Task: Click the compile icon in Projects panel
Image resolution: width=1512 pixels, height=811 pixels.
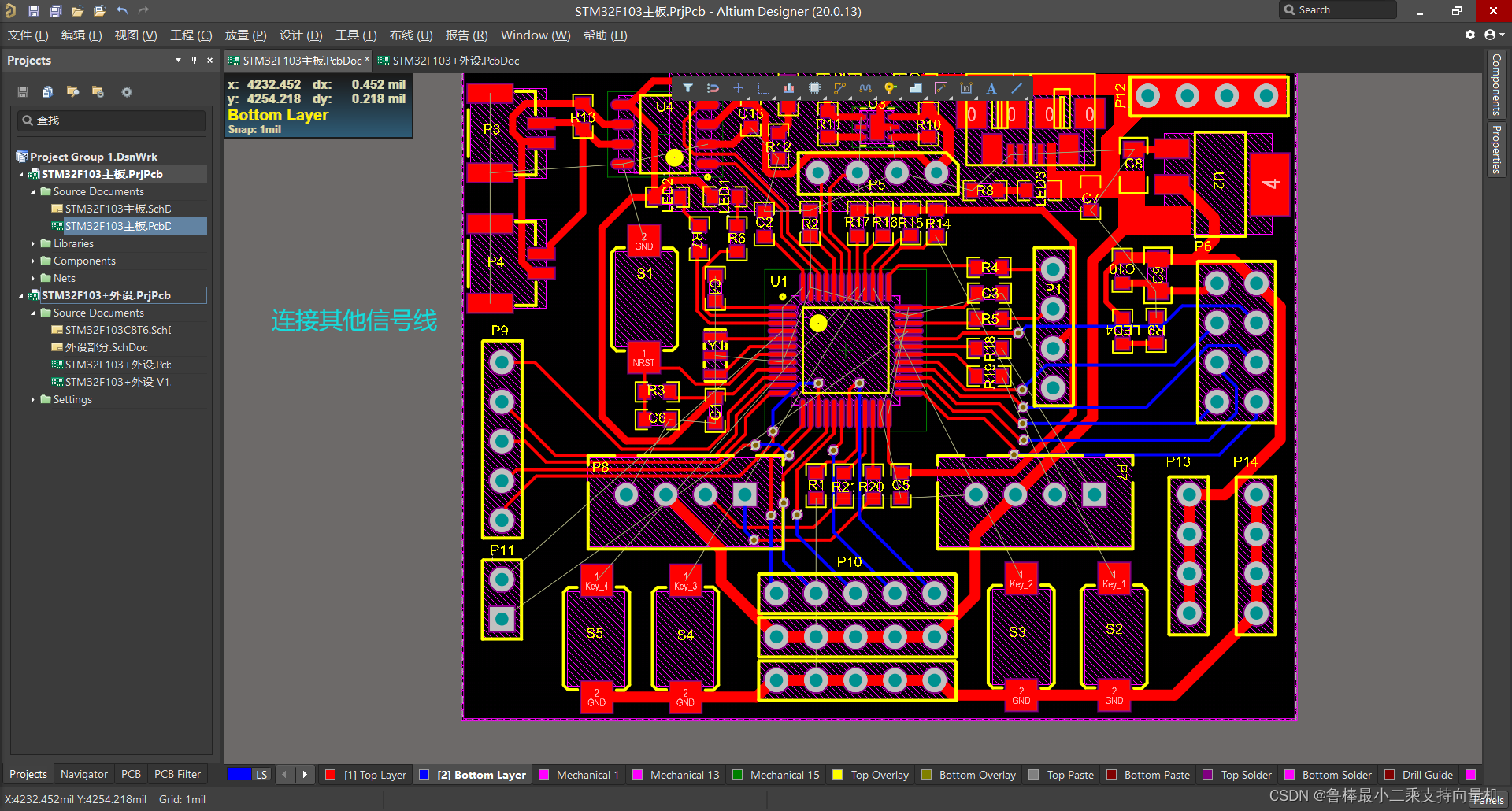Action: [47, 92]
